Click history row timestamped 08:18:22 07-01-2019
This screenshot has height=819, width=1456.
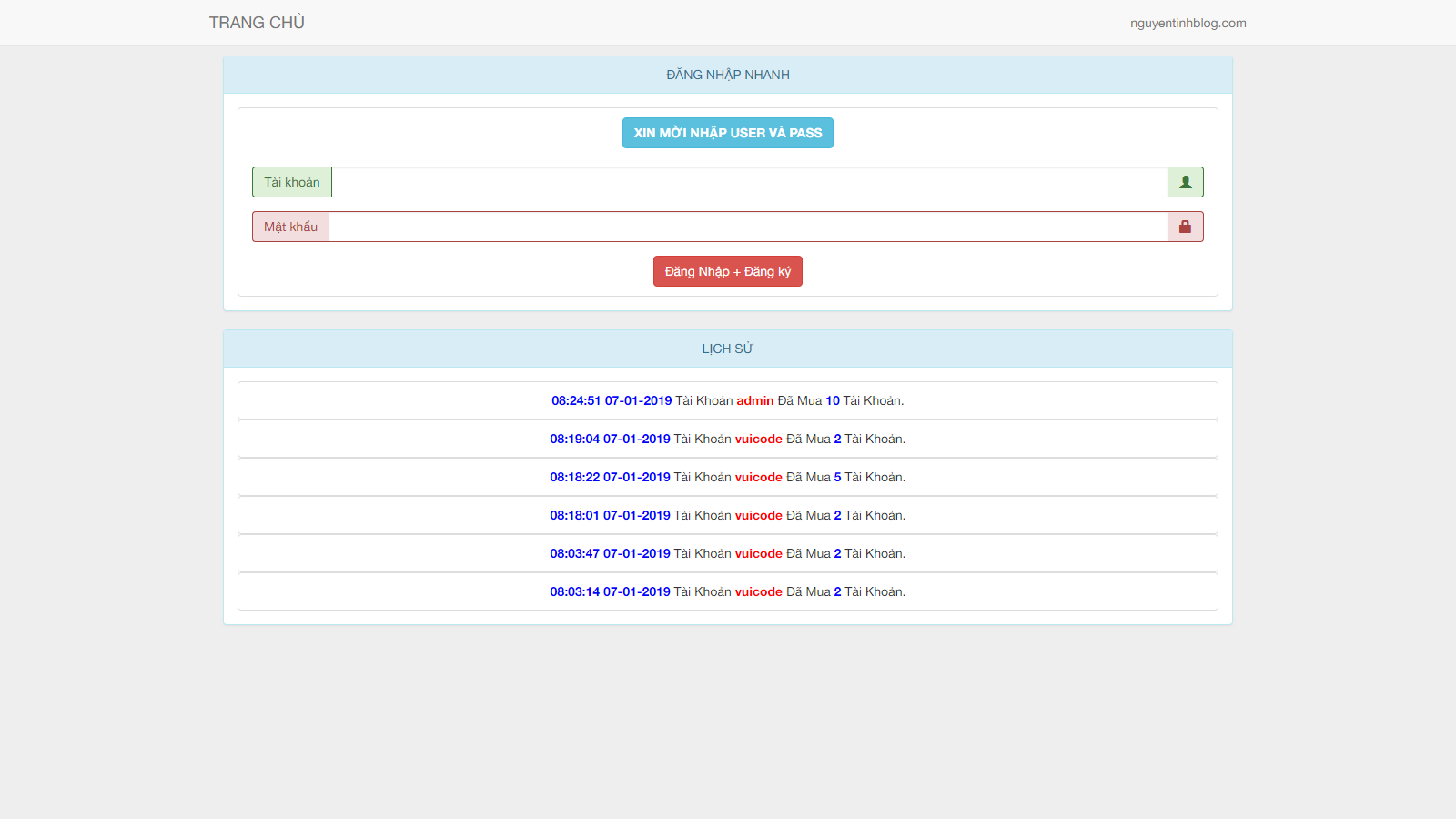coord(728,477)
